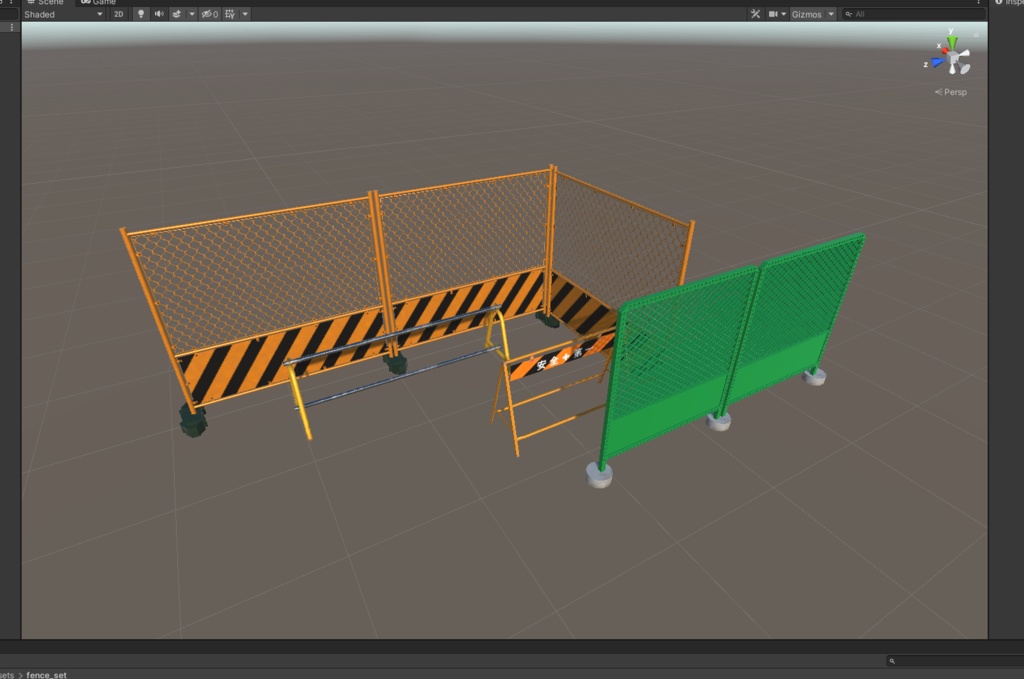Screen dimensions: 1024x679
Task: Toggle 2D view mode
Action: click(117, 13)
